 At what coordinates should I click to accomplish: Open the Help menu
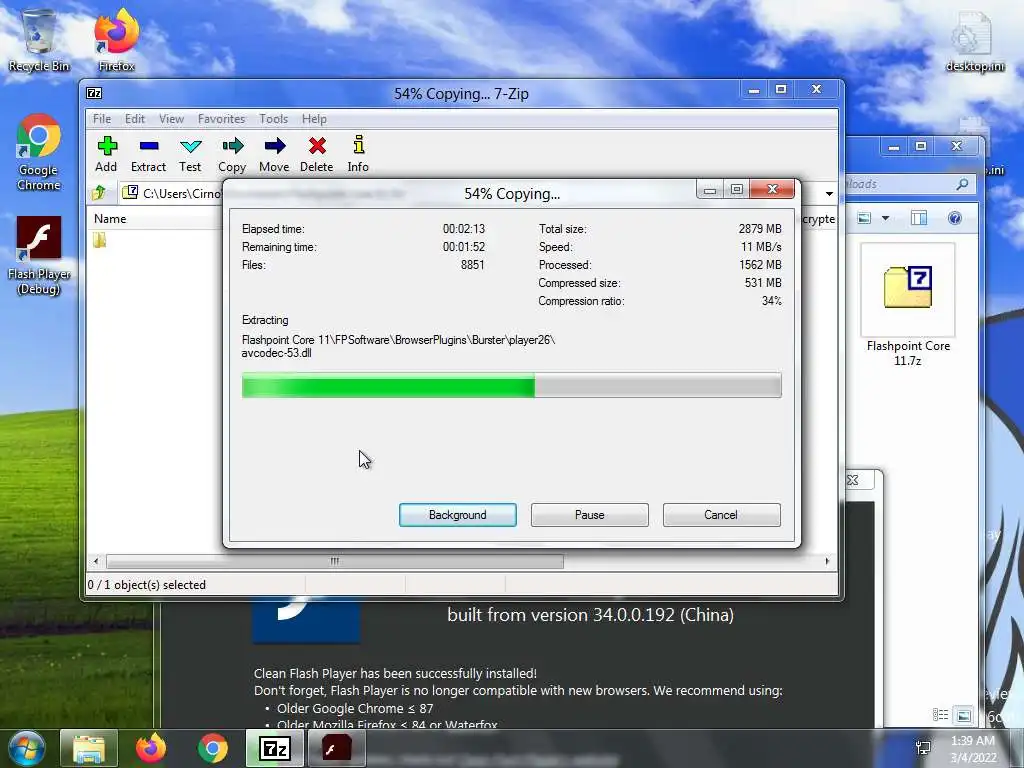314,119
